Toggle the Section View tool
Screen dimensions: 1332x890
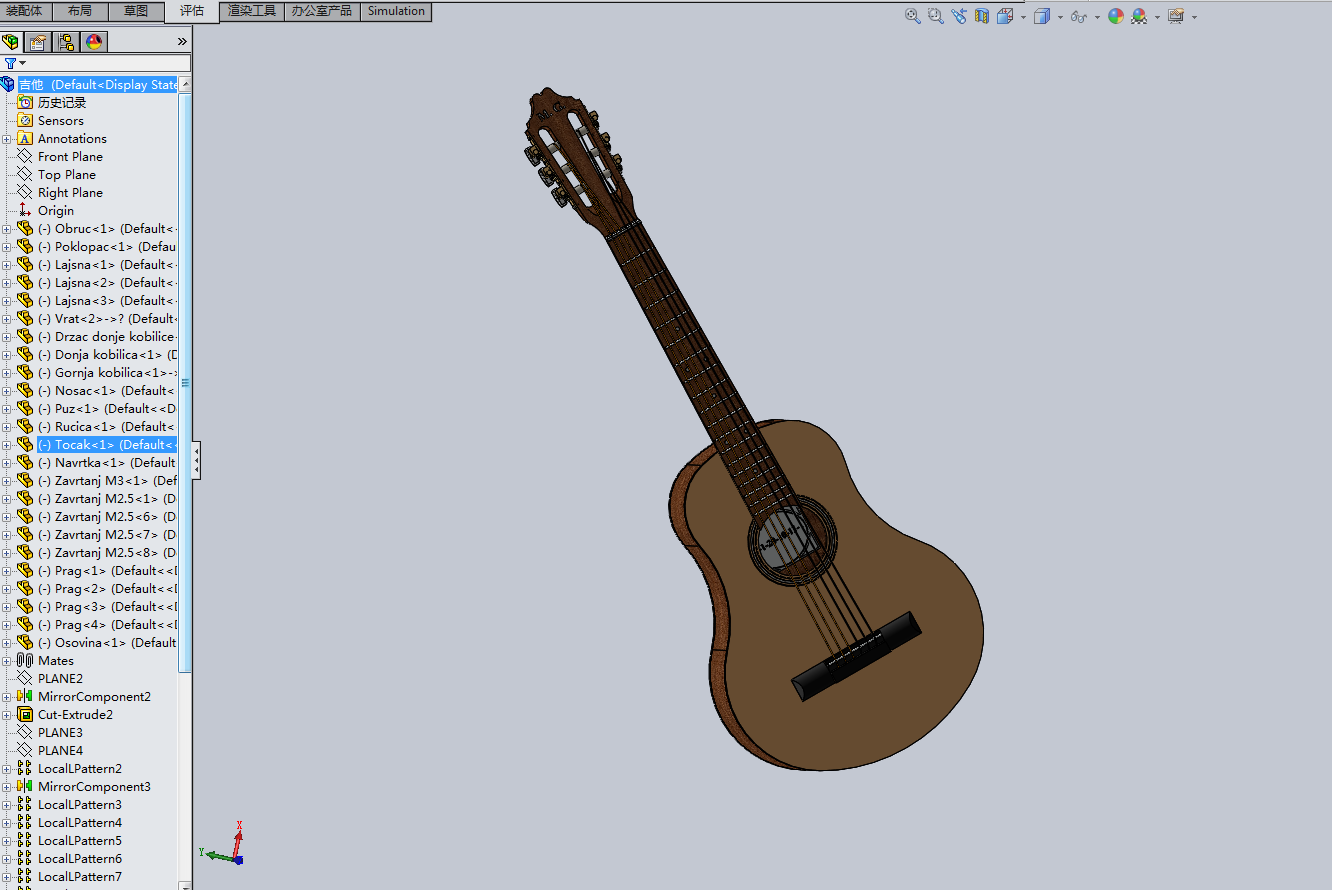tap(982, 16)
